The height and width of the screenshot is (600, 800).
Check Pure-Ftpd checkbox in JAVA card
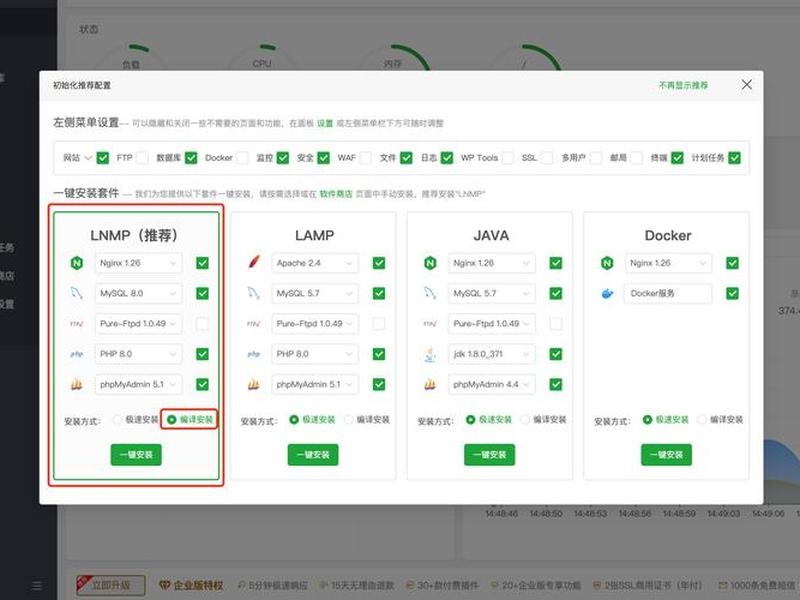pos(556,323)
